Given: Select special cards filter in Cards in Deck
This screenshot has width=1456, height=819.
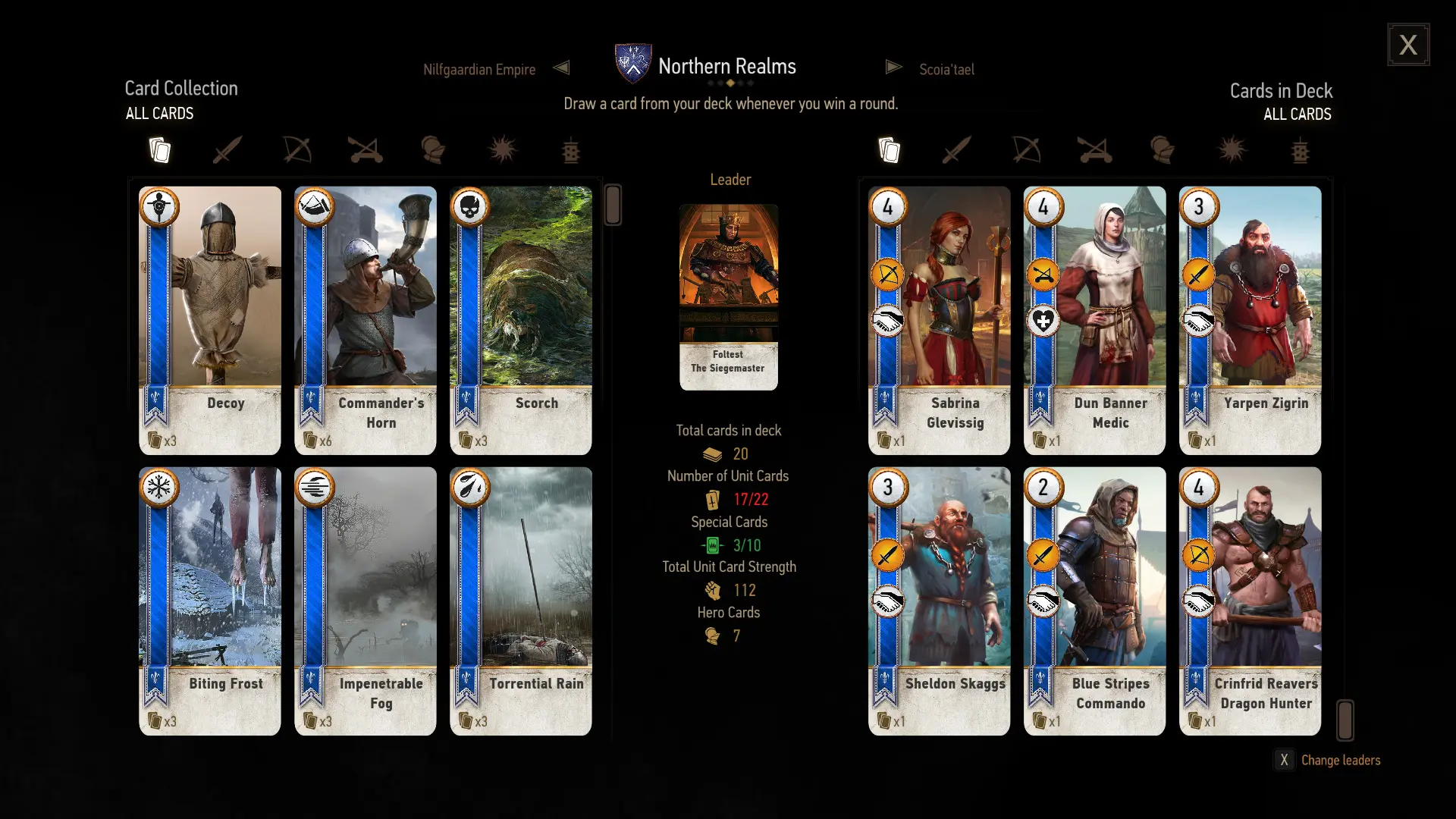Looking at the screenshot, I should point(1300,150).
